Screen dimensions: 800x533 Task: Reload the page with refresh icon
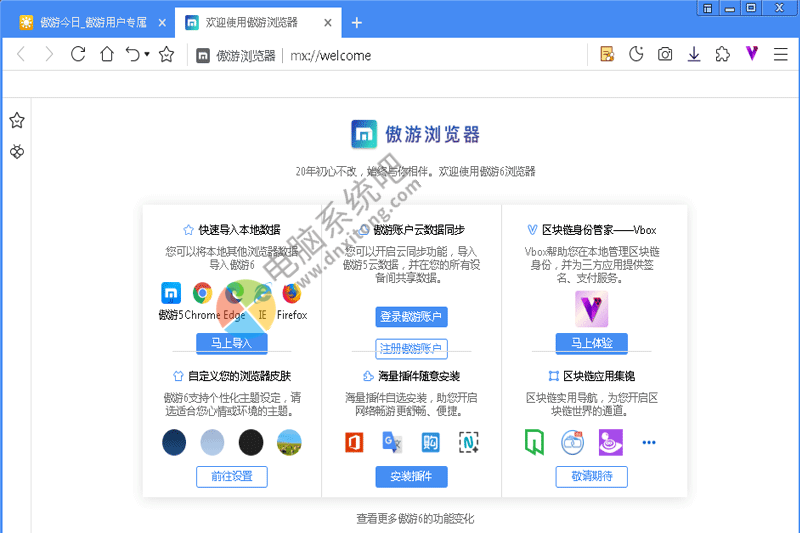[x=78, y=54]
